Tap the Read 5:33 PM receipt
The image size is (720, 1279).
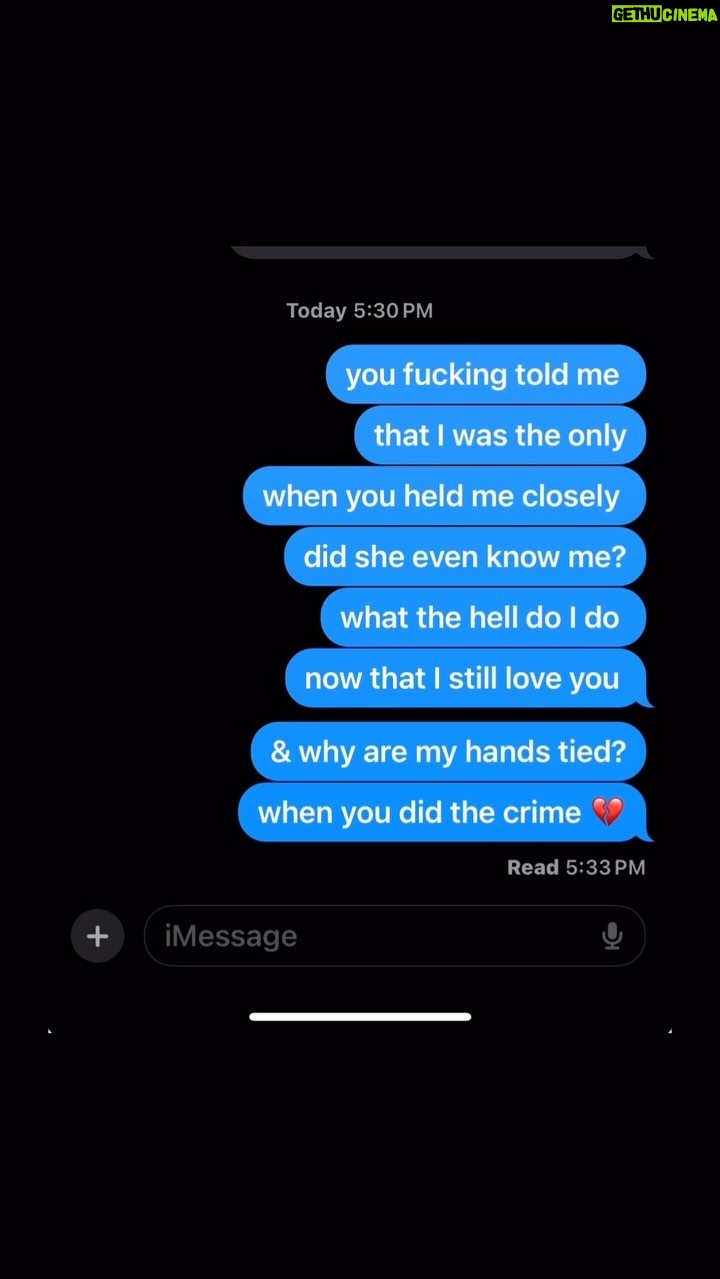coord(576,868)
